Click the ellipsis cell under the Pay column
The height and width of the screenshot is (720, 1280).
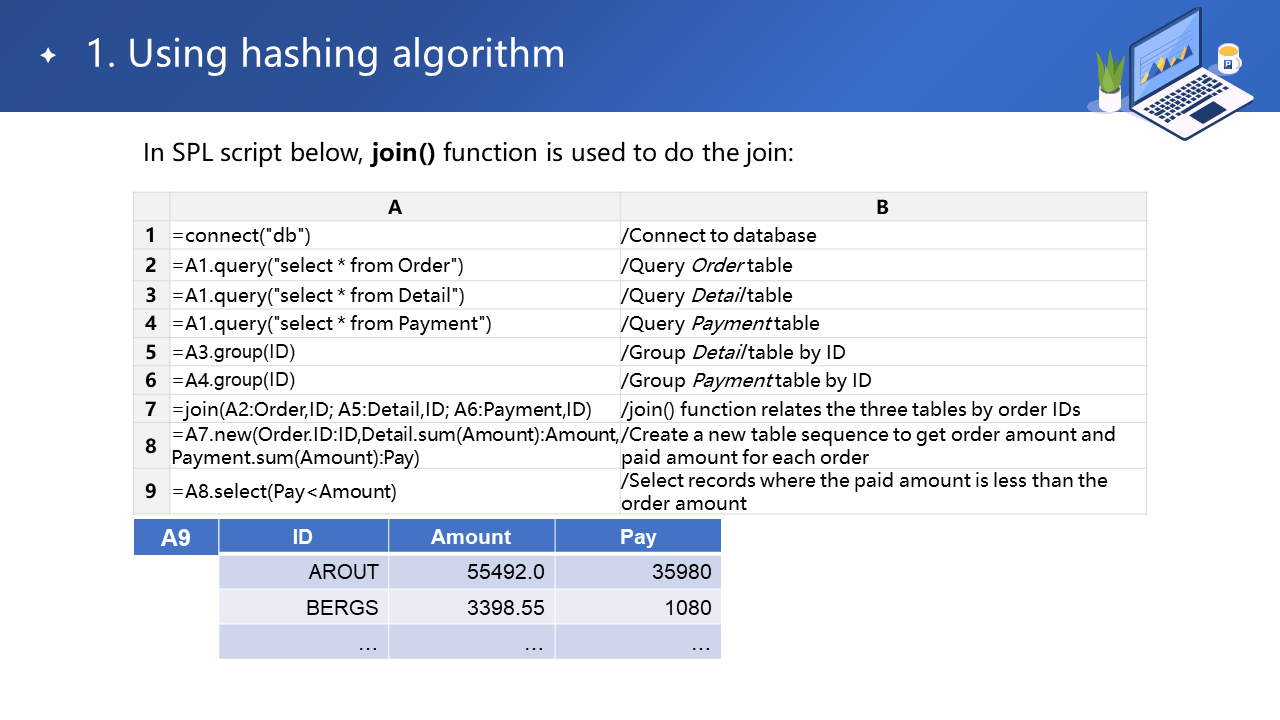point(638,642)
